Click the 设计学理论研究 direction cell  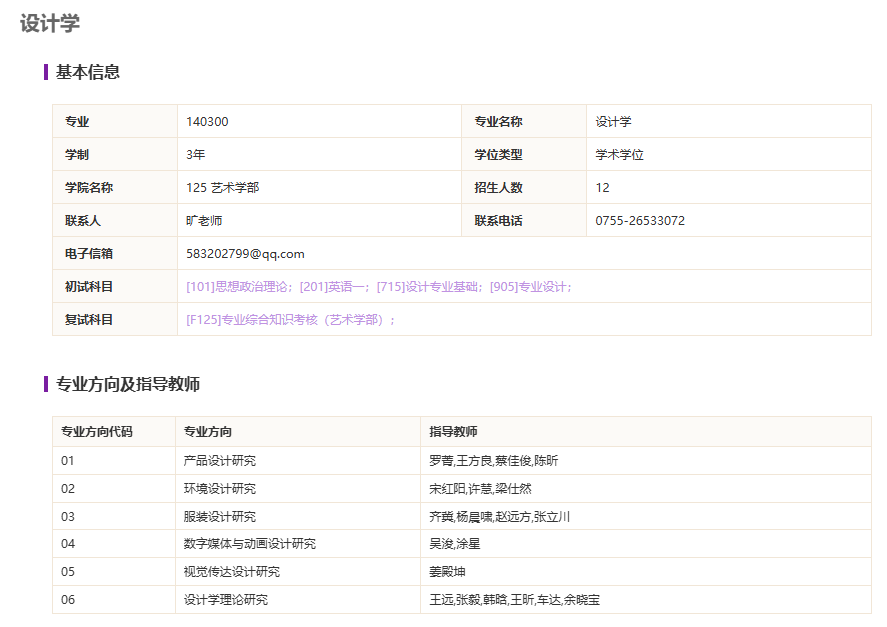[226, 600]
